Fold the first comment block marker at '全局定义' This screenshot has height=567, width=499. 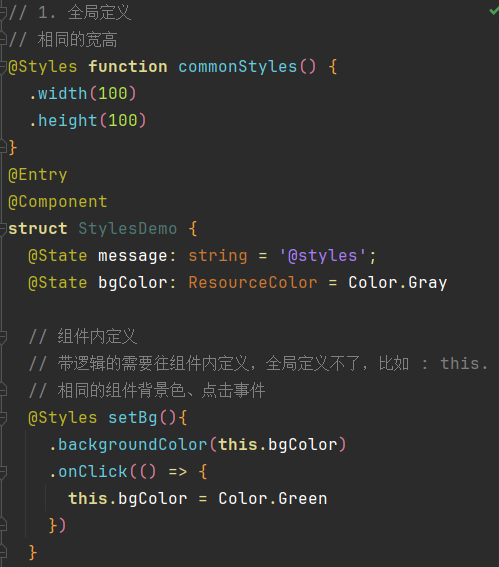[3, 13]
